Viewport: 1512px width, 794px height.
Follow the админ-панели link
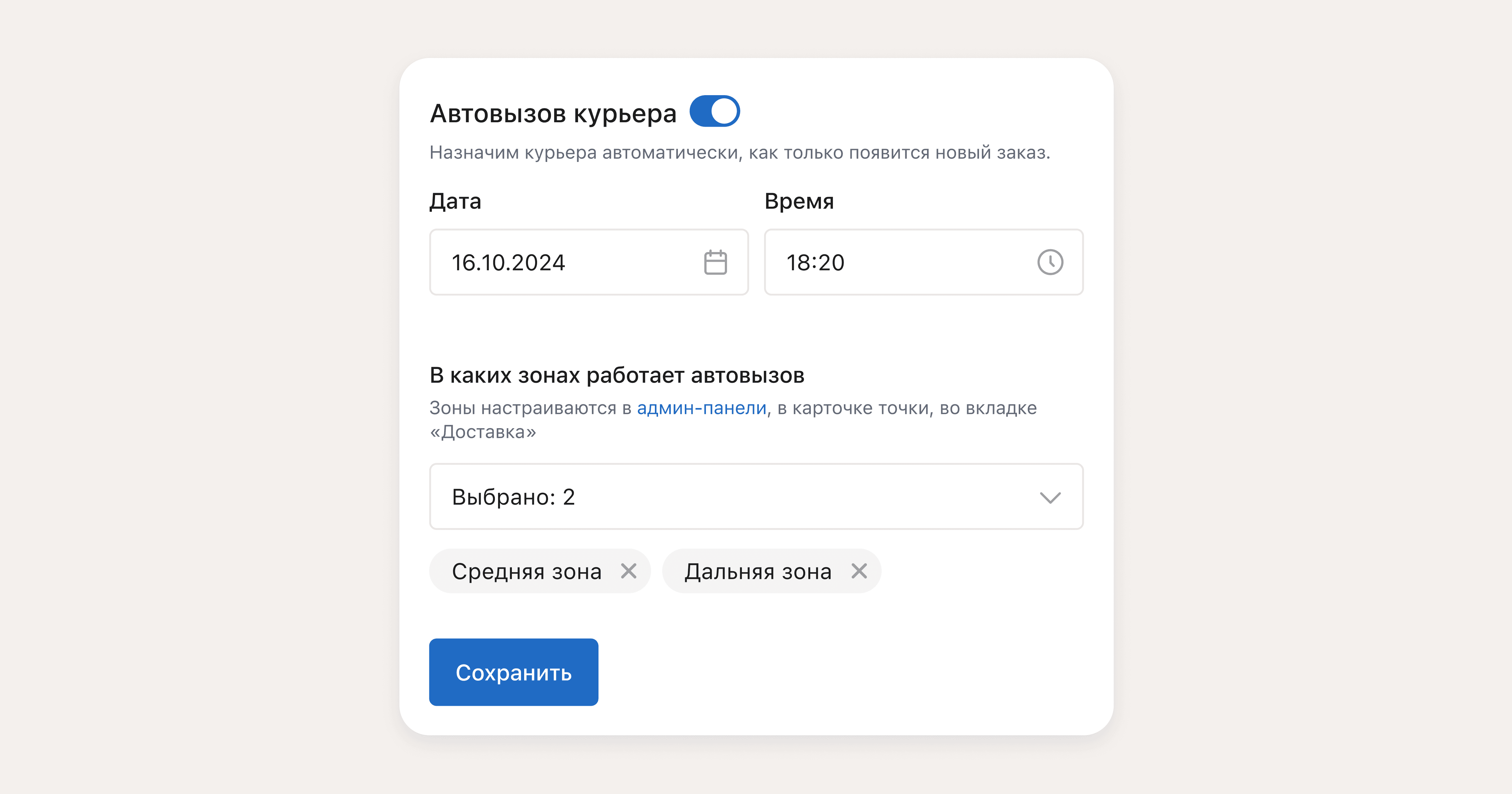(702, 408)
